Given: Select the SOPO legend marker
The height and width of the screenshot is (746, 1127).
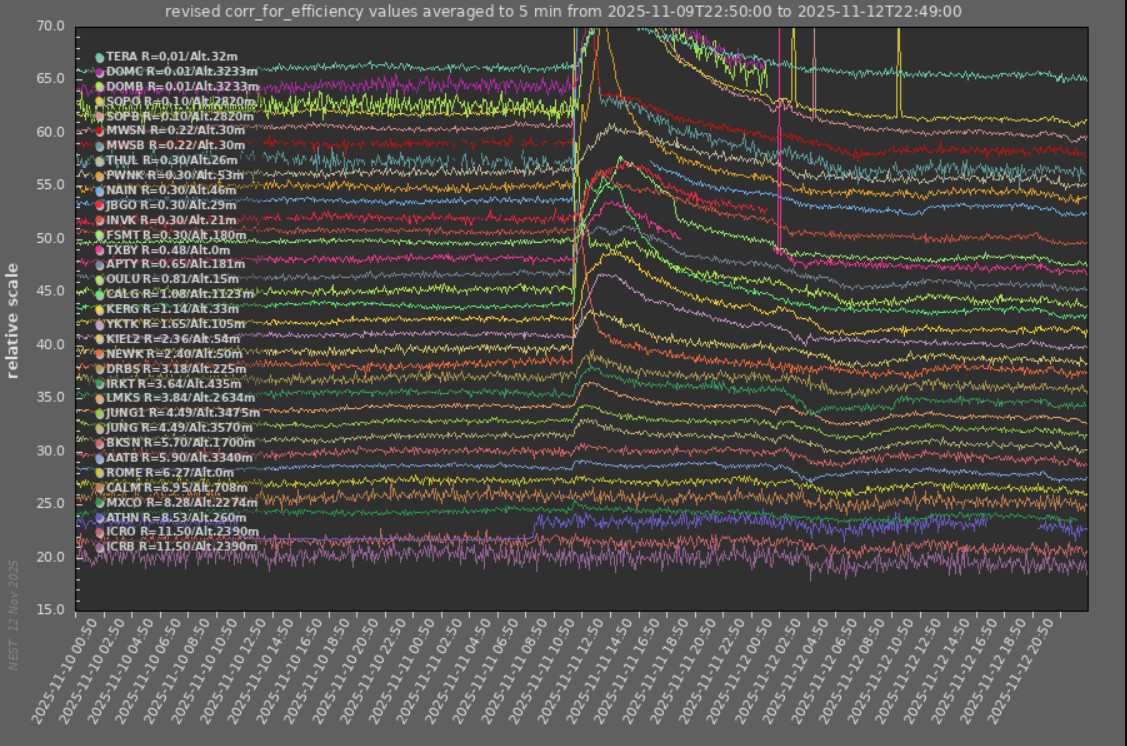Looking at the screenshot, I should (x=99, y=102).
